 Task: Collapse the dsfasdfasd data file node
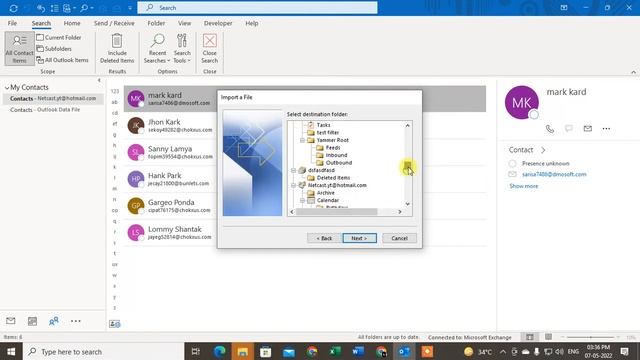point(293,170)
